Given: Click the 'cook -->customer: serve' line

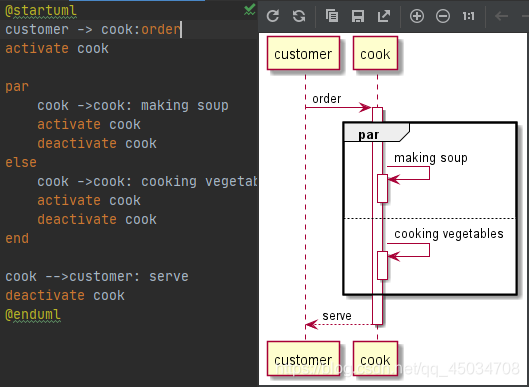Looking at the screenshot, I should coord(97,276).
